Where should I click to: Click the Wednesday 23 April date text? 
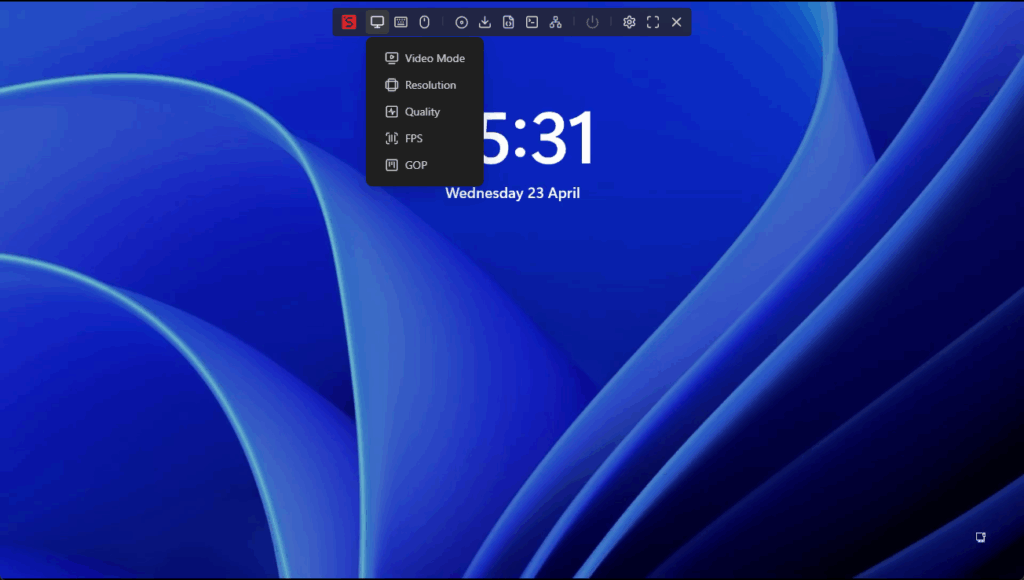[x=512, y=193]
